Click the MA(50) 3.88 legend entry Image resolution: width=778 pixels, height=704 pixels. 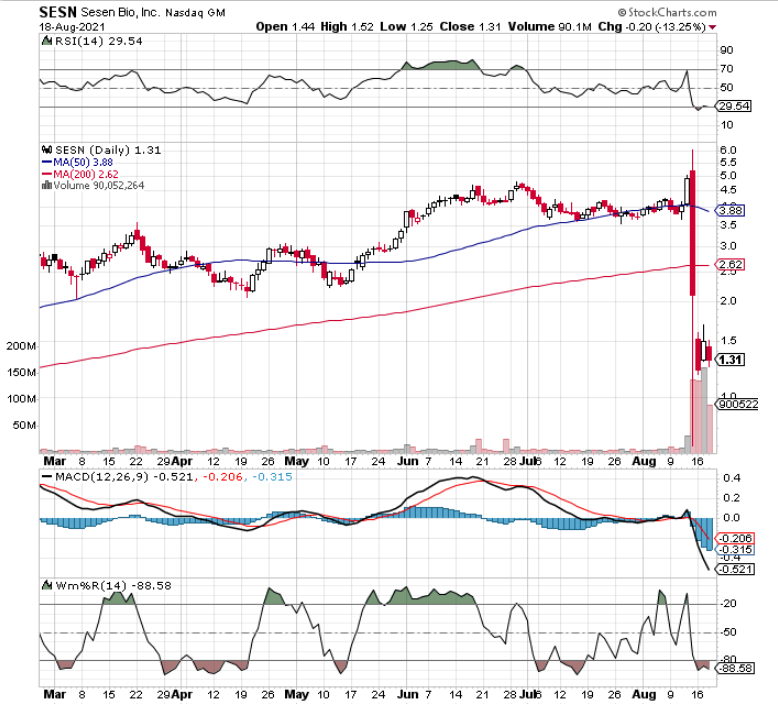[x=77, y=162]
